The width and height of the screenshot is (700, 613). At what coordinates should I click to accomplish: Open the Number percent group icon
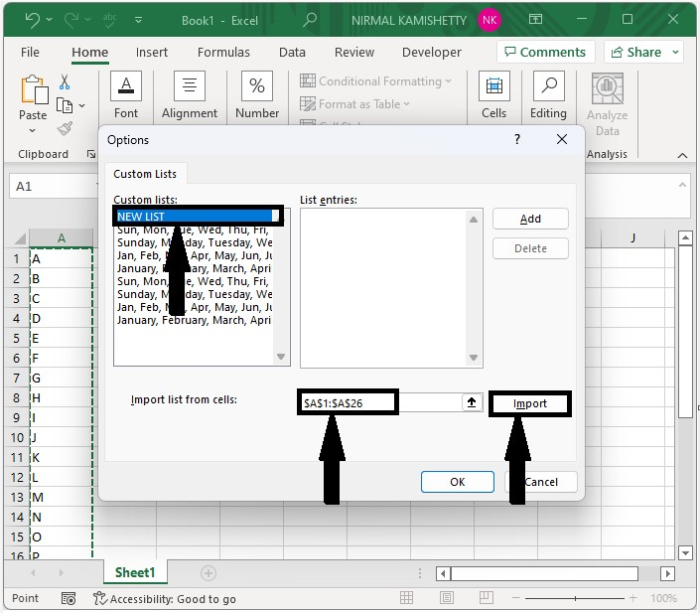point(257,85)
